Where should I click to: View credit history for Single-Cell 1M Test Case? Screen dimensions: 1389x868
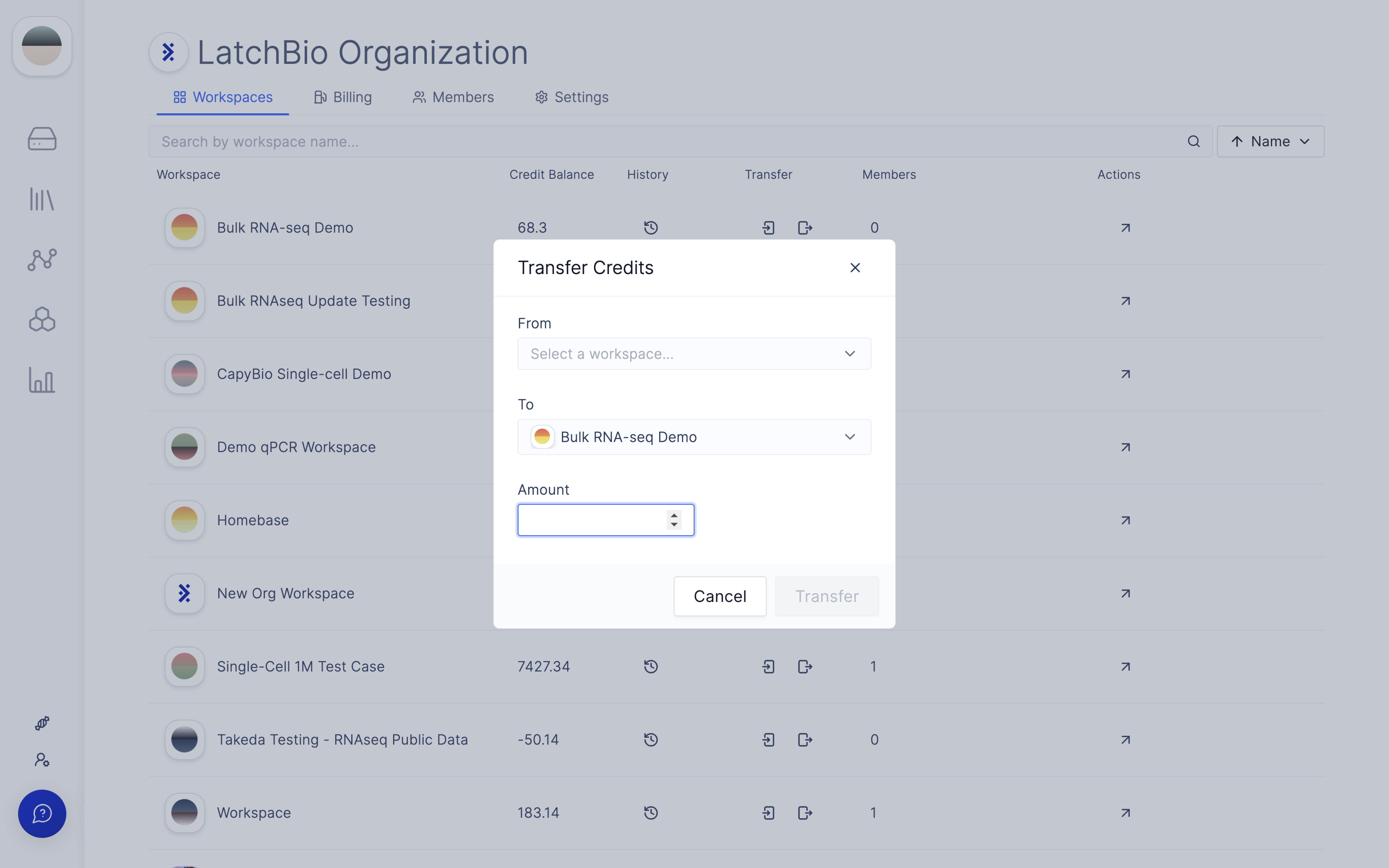click(651, 667)
